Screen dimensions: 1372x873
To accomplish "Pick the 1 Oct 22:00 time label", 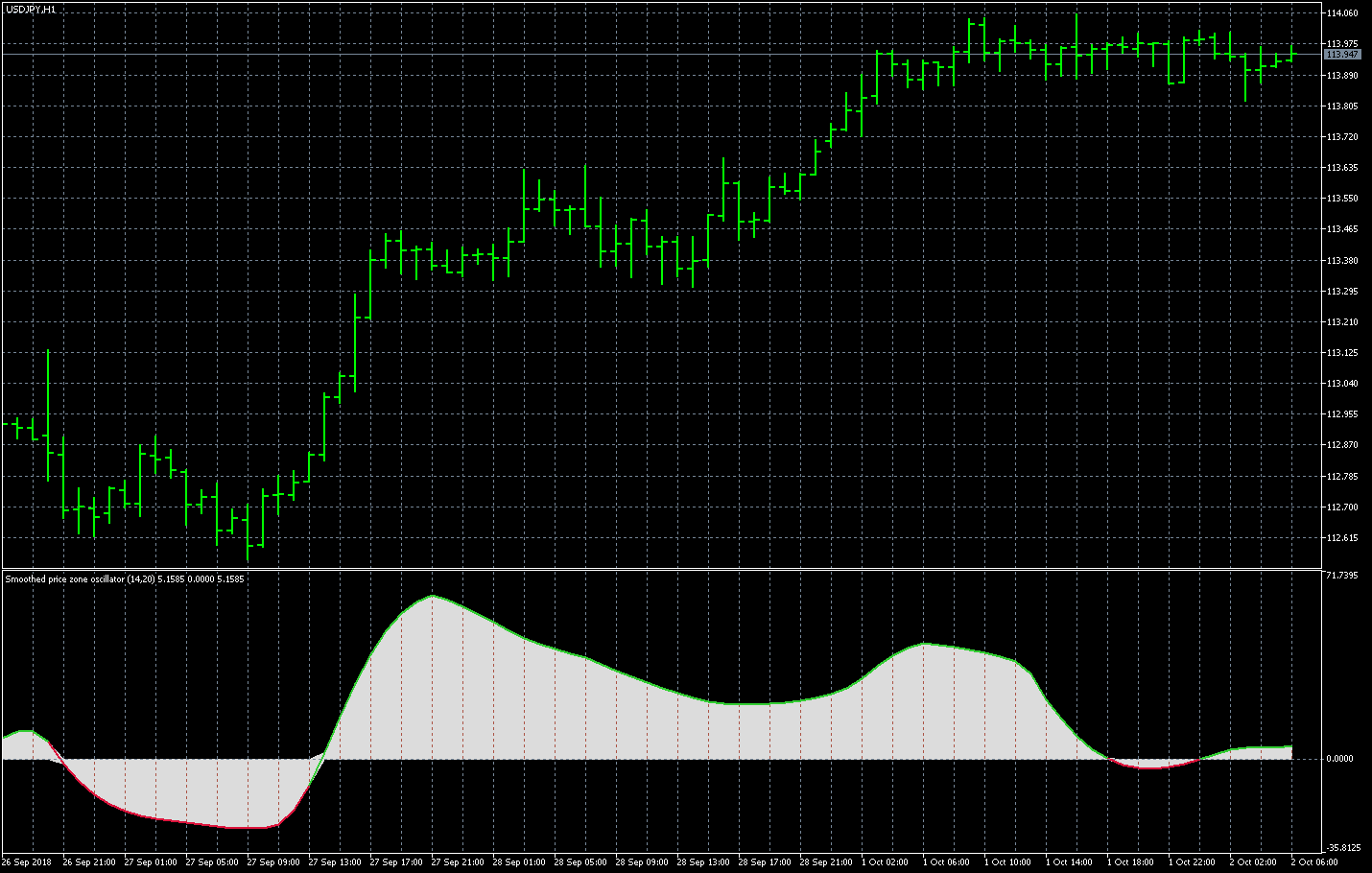I will pos(1192,862).
